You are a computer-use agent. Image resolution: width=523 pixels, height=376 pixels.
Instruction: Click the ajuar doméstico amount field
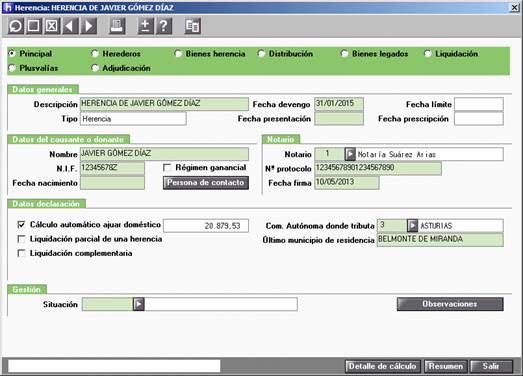pyautogui.click(x=206, y=226)
